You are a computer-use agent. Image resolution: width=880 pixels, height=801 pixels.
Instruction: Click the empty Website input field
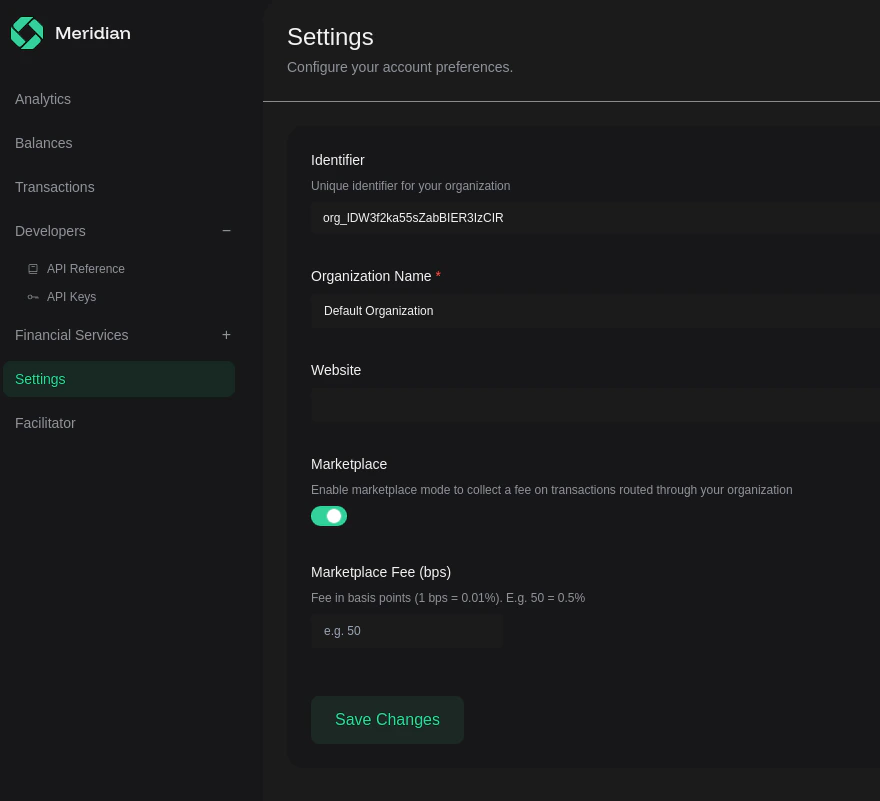pos(595,405)
